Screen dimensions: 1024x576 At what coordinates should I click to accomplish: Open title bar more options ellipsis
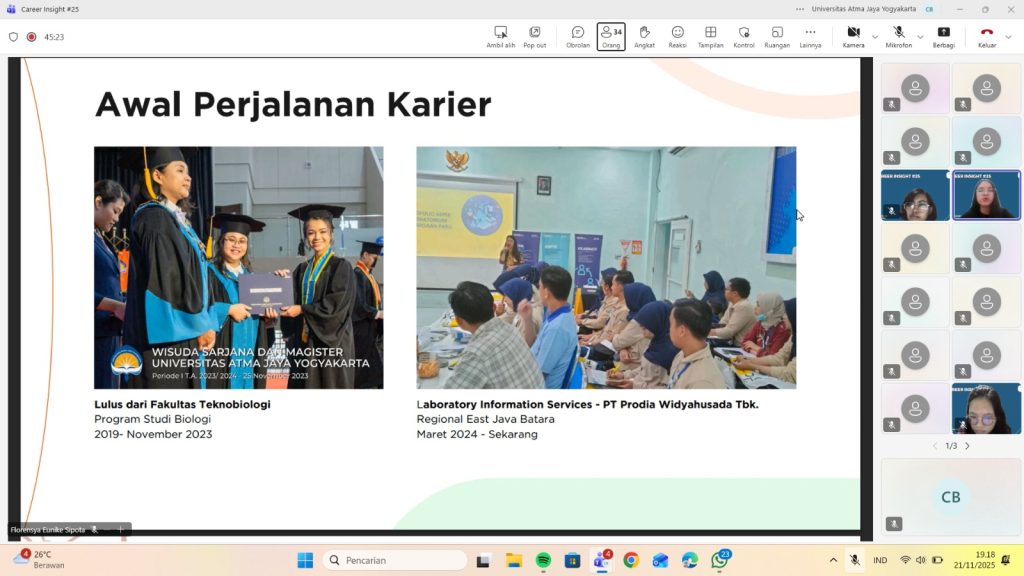[800, 9]
